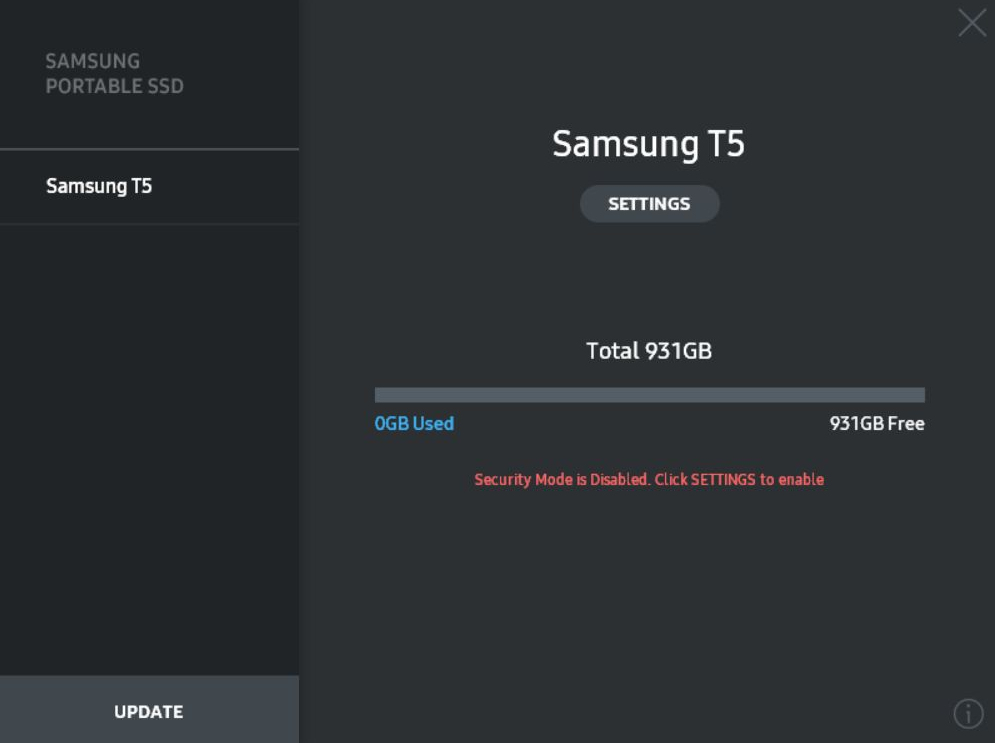Click the right end of the storage bar
This screenshot has height=743, width=995.
tap(919, 395)
